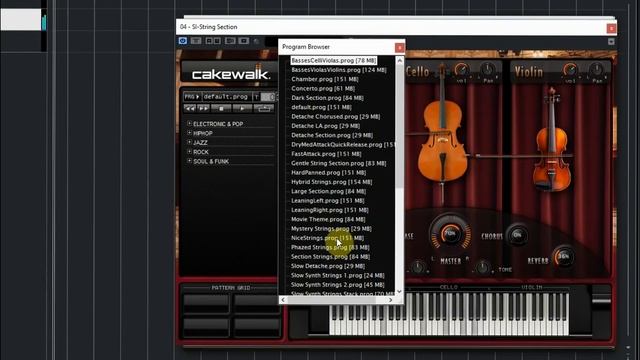Select Slow Synth Strings 2.prog
640x360 pixels.
(338, 285)
